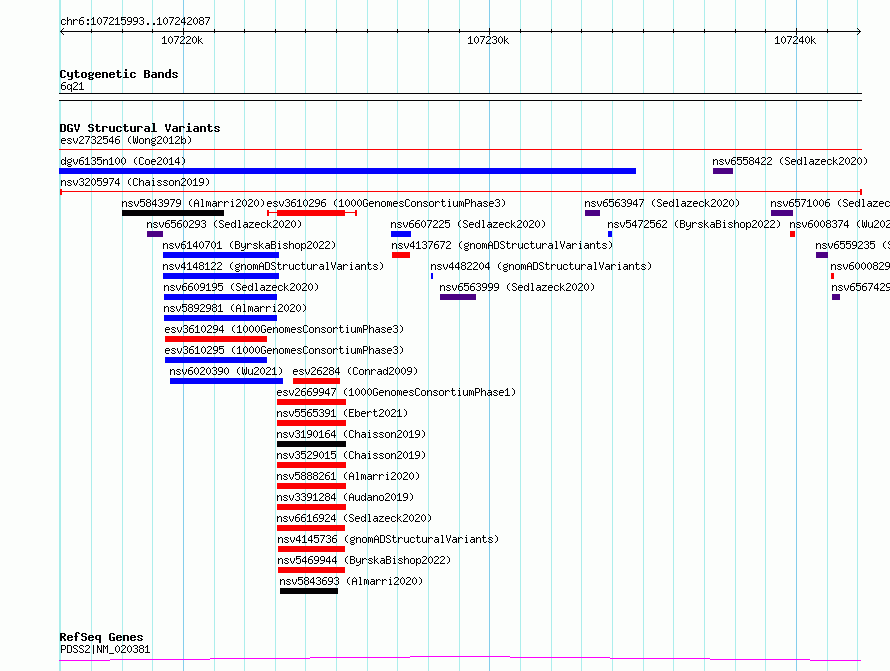The image size is (890, 671).
Task: Open nsv5888261 (Almarri2020) label
Action: 349,476
